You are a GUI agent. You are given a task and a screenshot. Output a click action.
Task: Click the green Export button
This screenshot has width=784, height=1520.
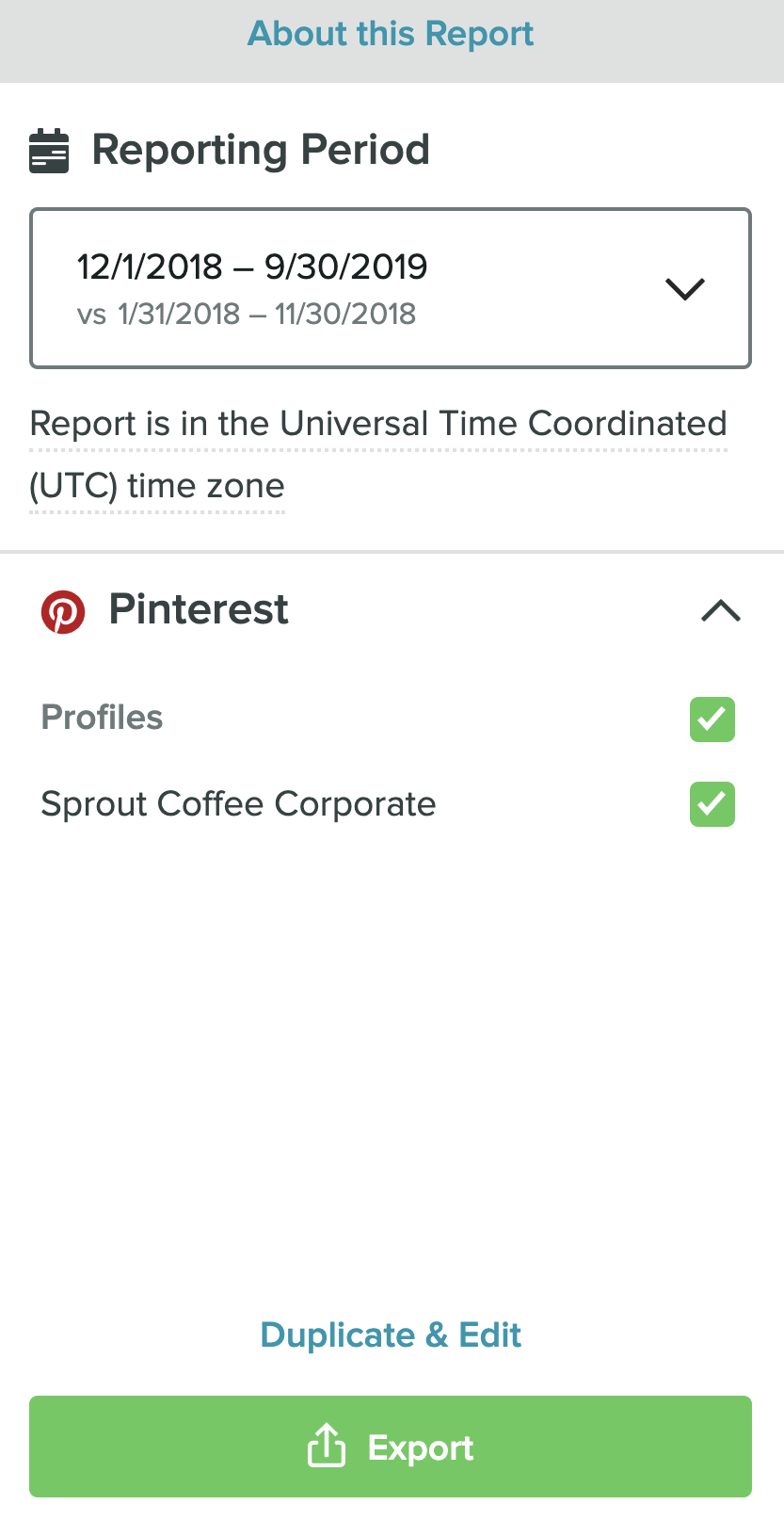coord(391,1446)
